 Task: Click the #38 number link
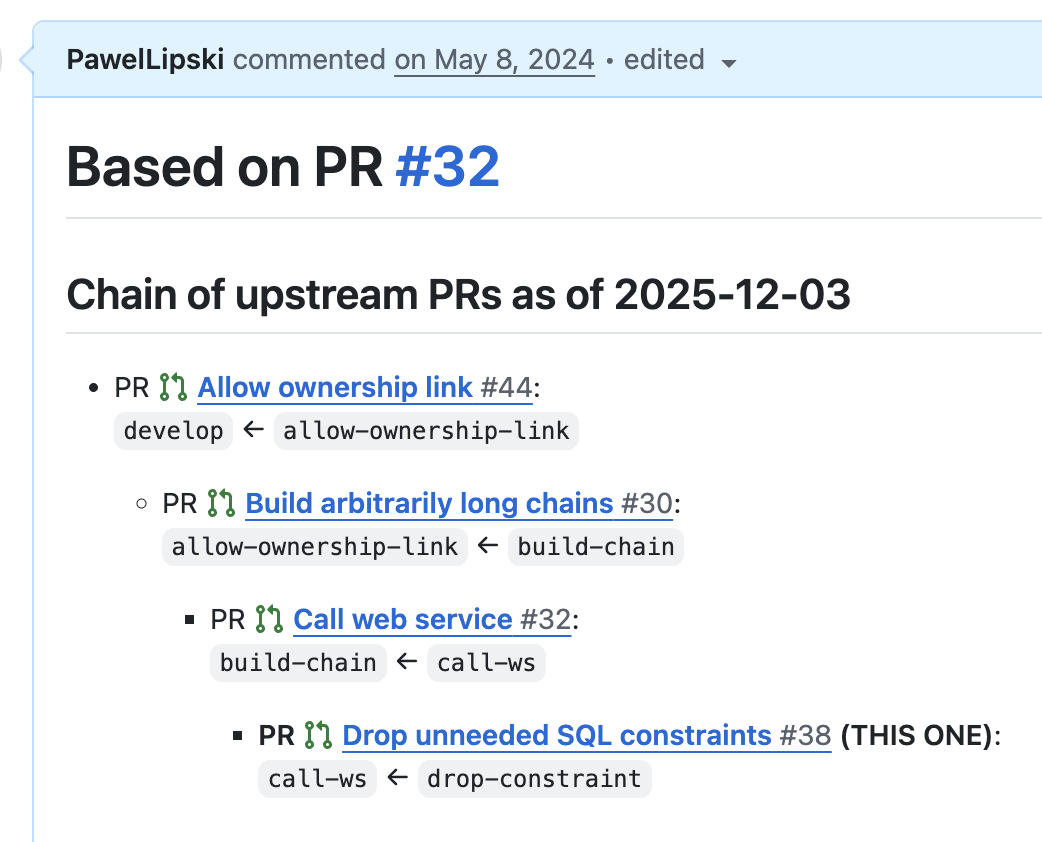click(x=806, y=735)
